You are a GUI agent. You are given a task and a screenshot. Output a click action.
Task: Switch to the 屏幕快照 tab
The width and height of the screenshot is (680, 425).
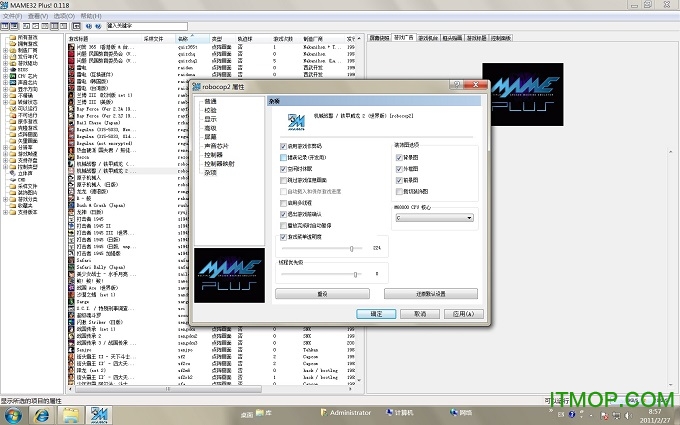(x=379, y=38)
